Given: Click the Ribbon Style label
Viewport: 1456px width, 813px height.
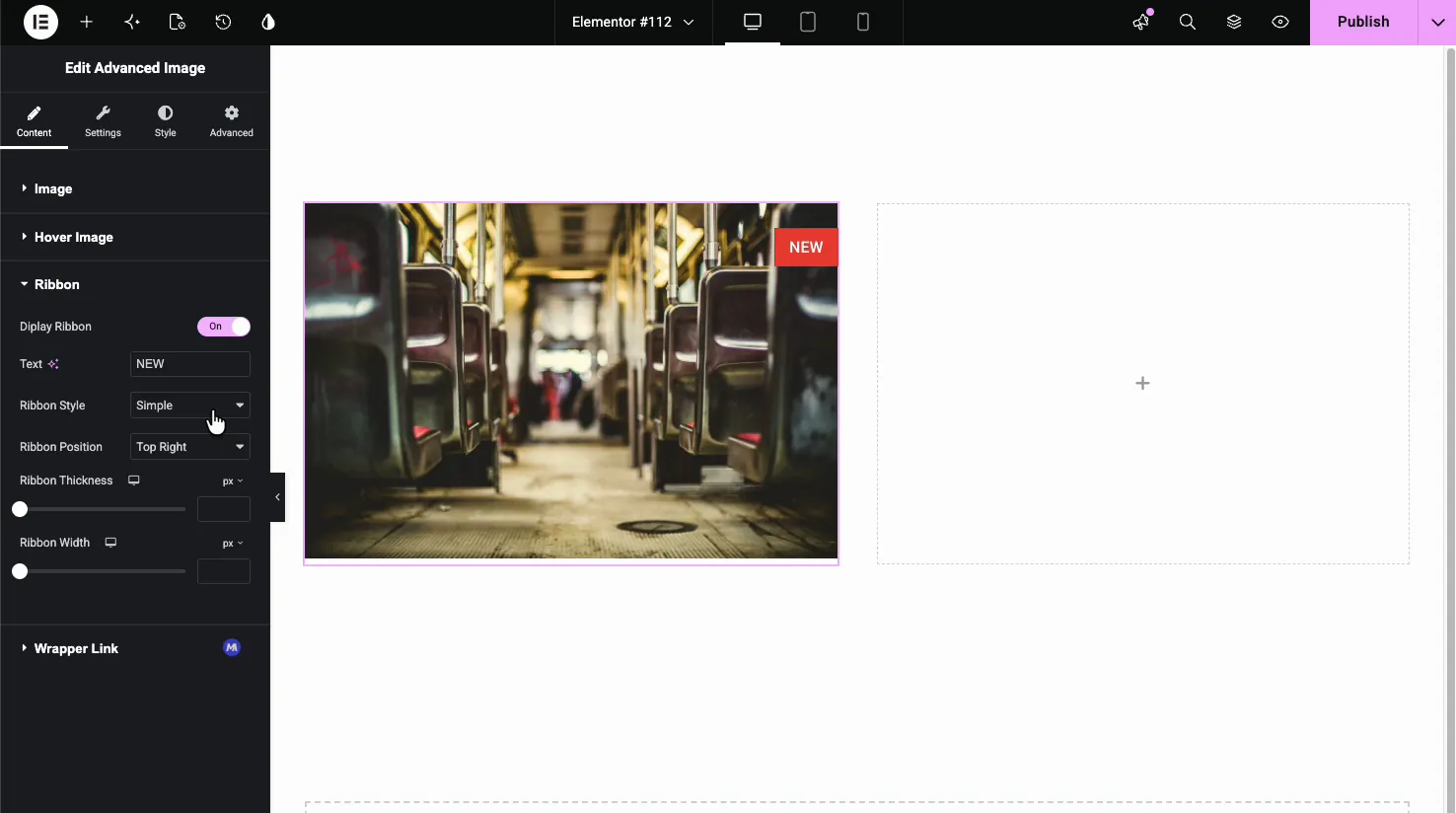Looking at the screenshot, I should [52, 406].
